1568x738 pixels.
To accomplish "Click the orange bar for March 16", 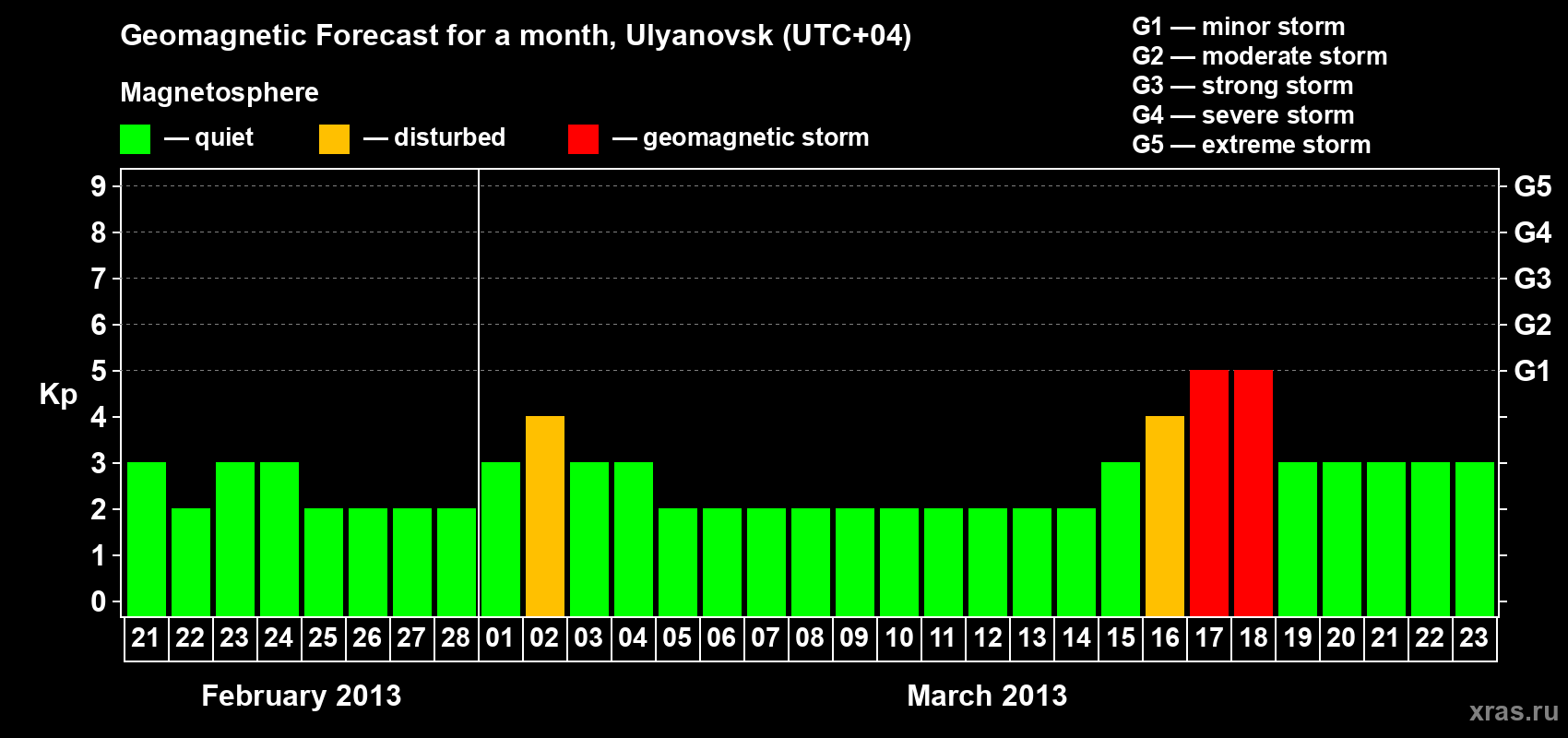I will pyautogui.click(x=1164, y=516).
